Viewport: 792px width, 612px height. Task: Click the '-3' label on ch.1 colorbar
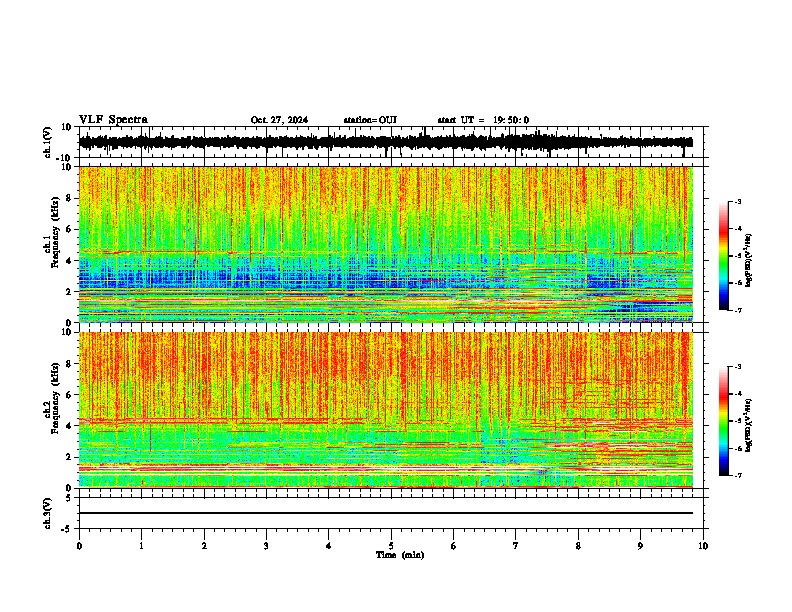coord(737,202)
